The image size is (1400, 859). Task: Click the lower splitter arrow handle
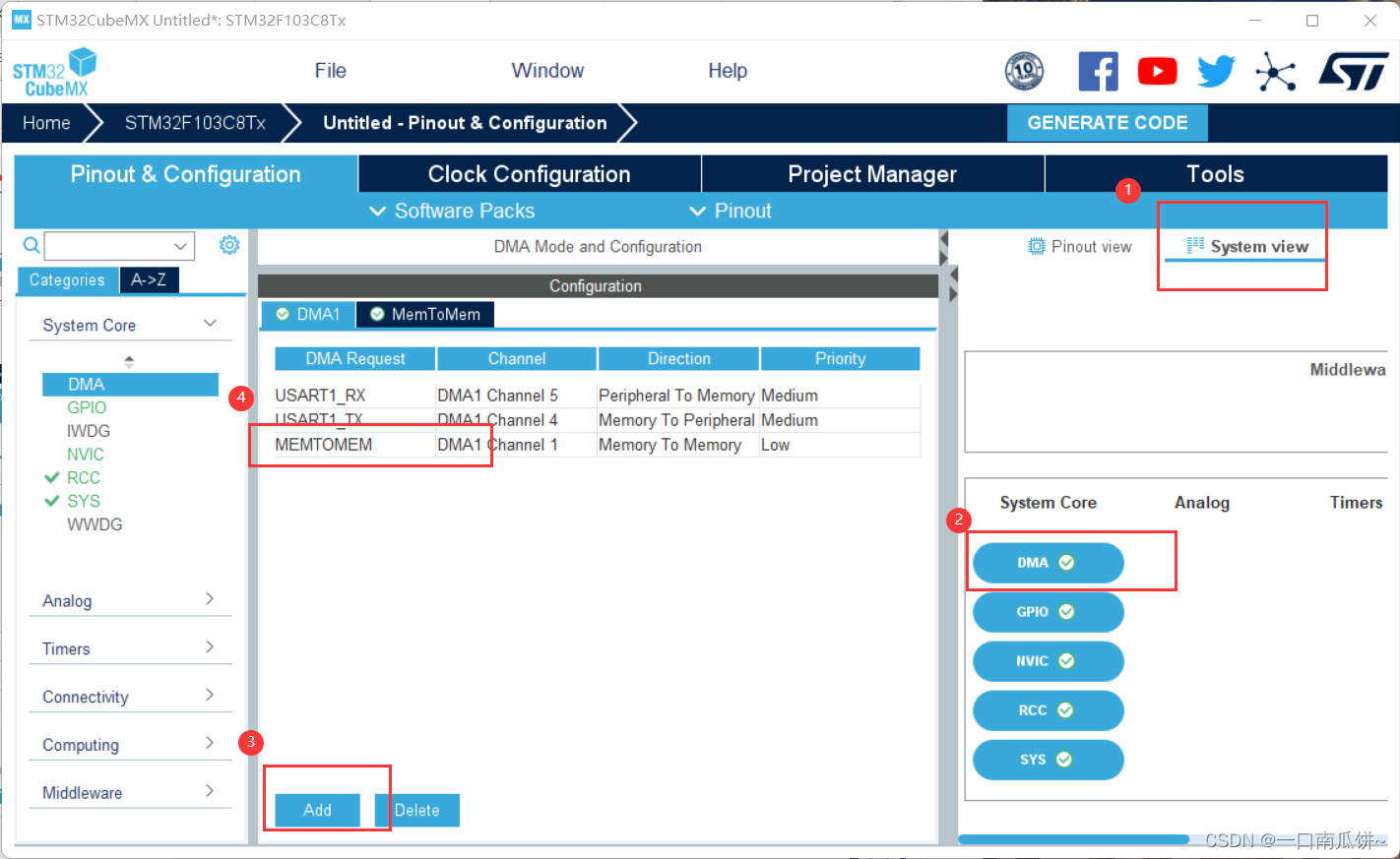pyautogui.click(x=953, y=294)
